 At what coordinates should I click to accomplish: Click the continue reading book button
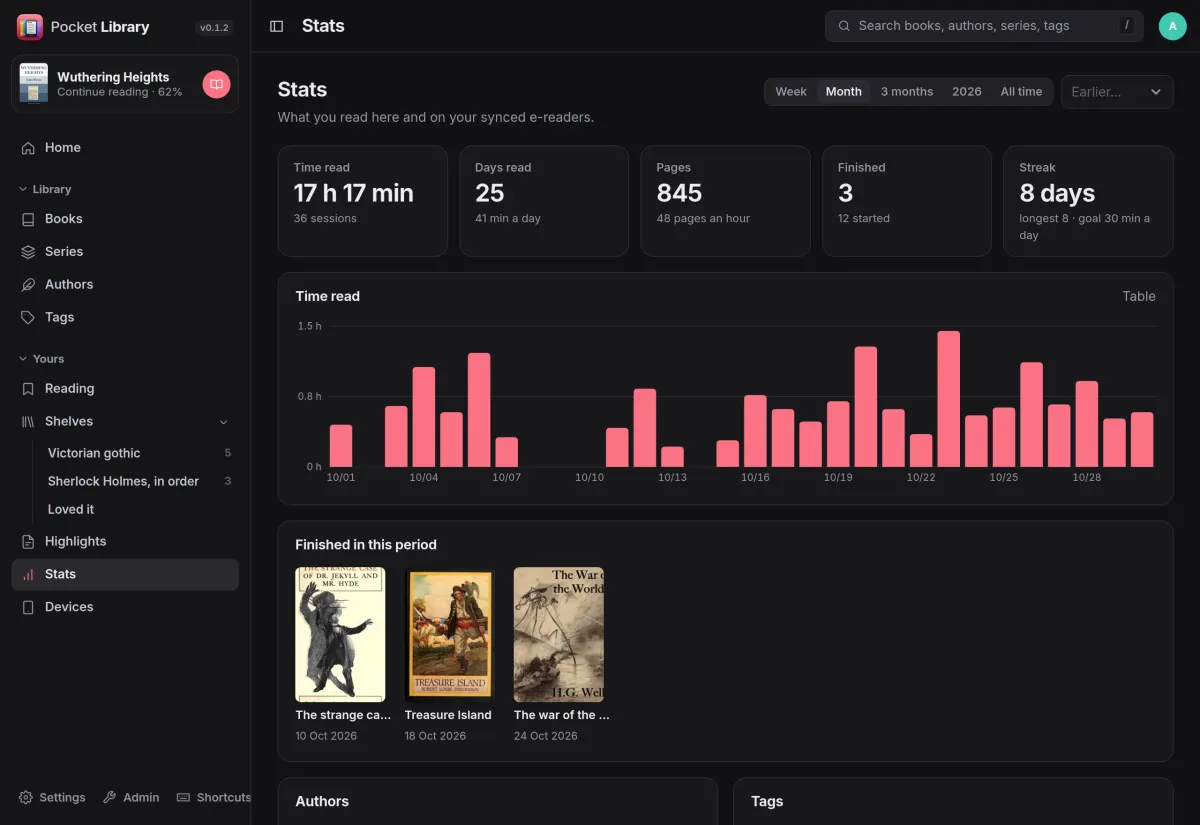(x=216, y=84)
